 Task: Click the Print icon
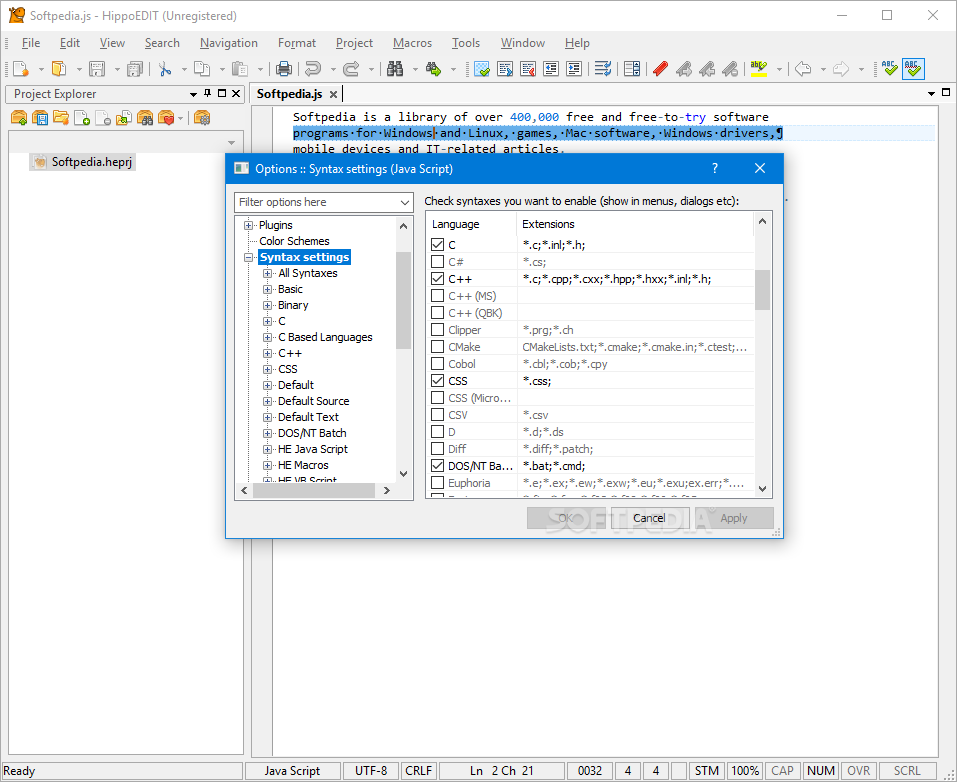click(284, 68)
